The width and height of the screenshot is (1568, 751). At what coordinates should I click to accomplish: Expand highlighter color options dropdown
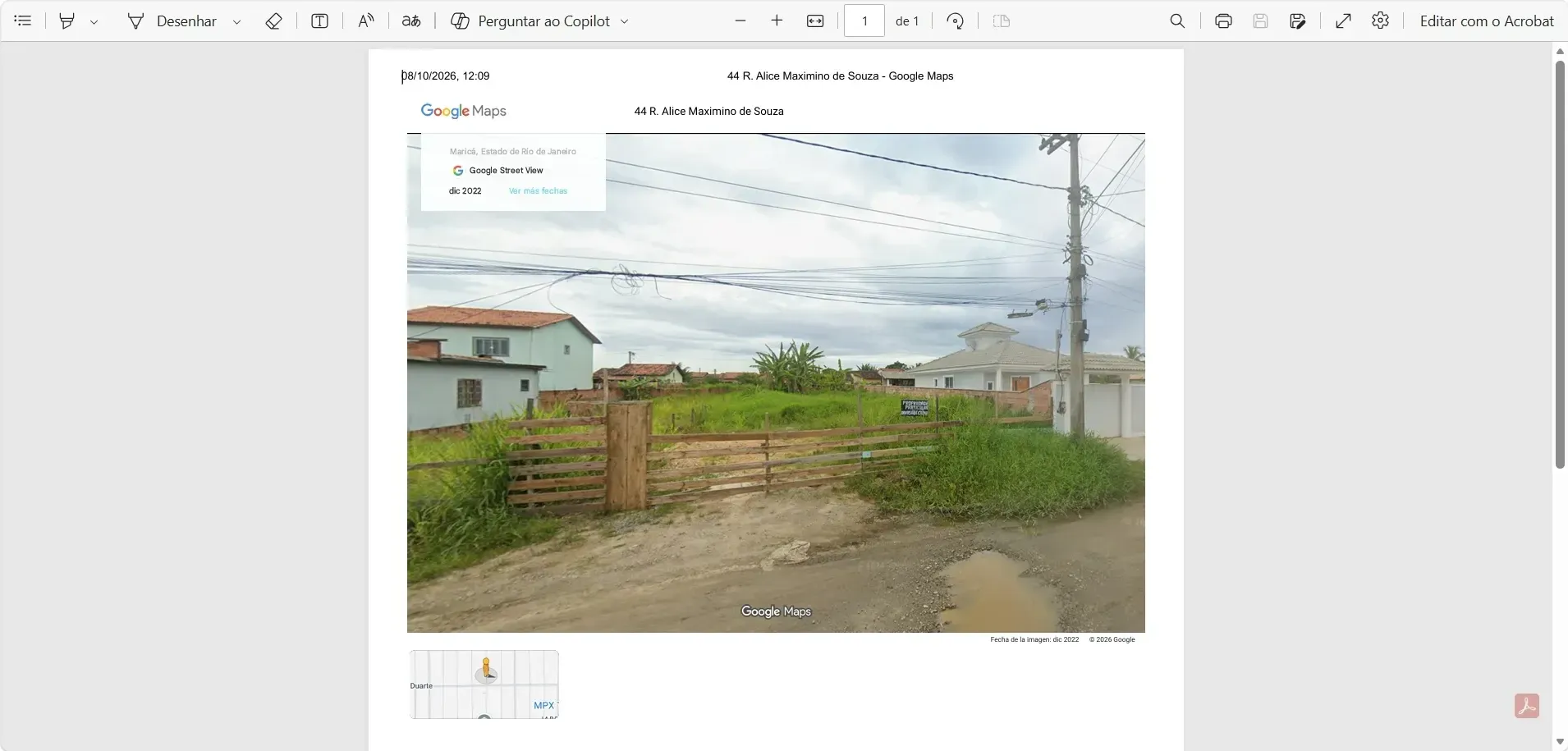click(94, 21)
